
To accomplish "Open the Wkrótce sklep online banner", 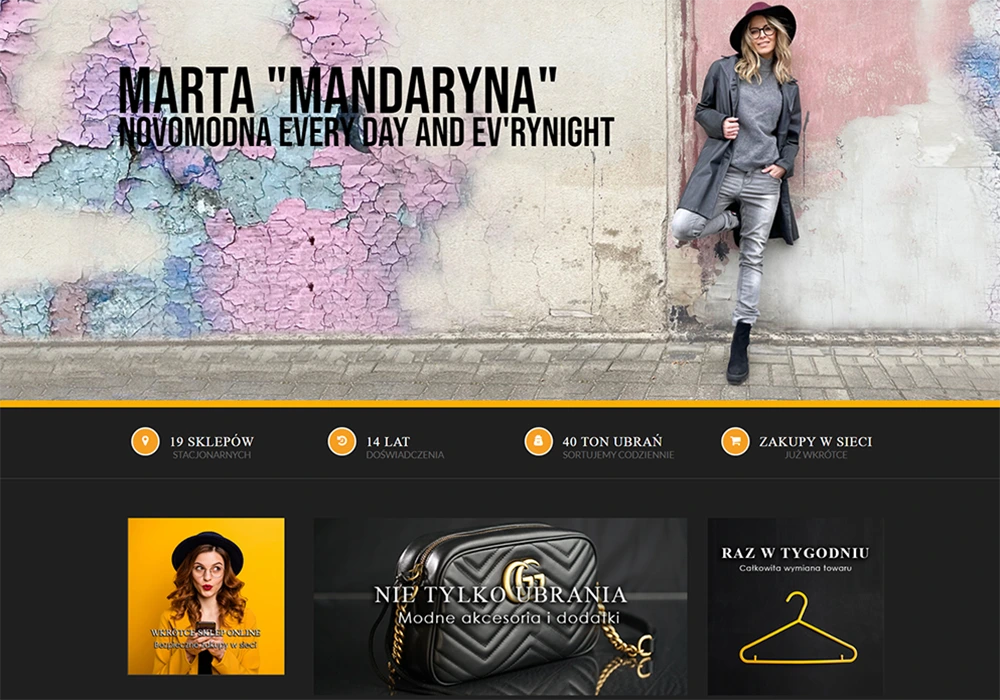I will pos(206,596).
